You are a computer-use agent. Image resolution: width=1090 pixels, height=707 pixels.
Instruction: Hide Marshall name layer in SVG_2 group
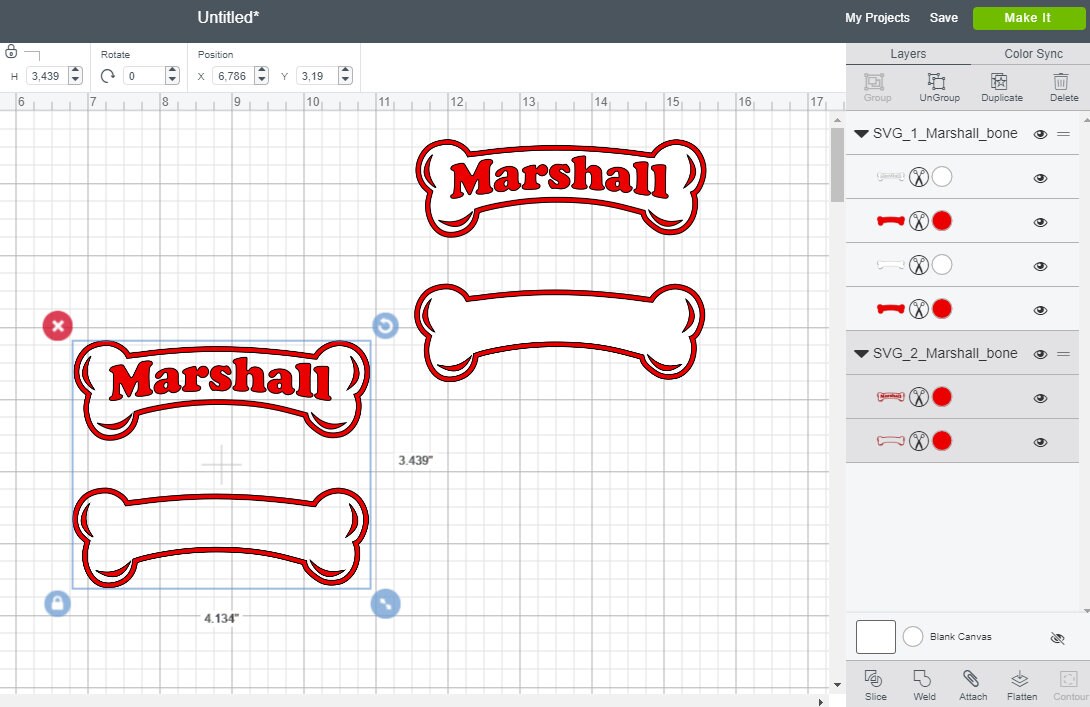click(x=1041, y=398)
